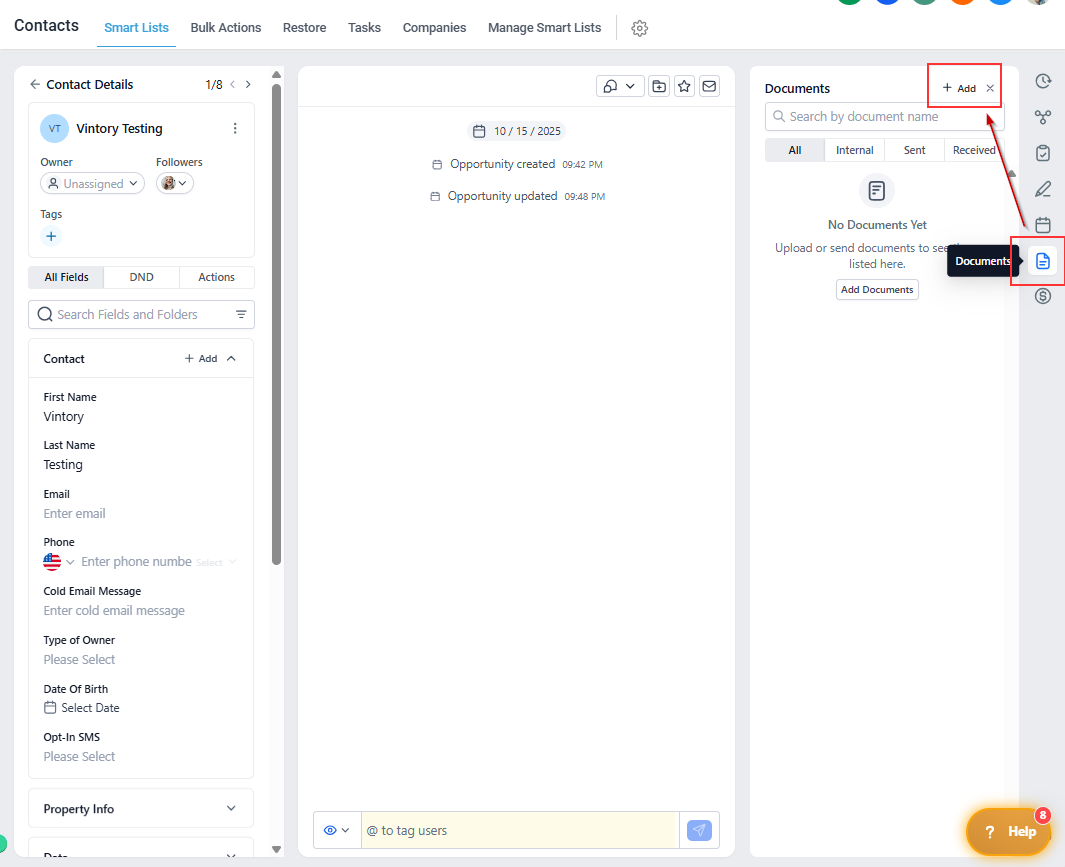Toggle the eye visibility dropdown in composer
The width and height of the screenshot is (1065, 867).
pos(337,830)
